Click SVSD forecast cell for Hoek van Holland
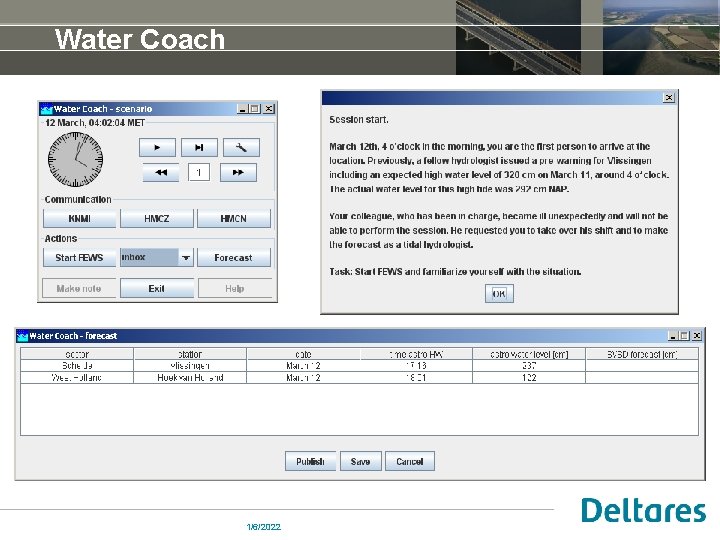Viewport: 720px width, 540px height. (x=642, y=377)
